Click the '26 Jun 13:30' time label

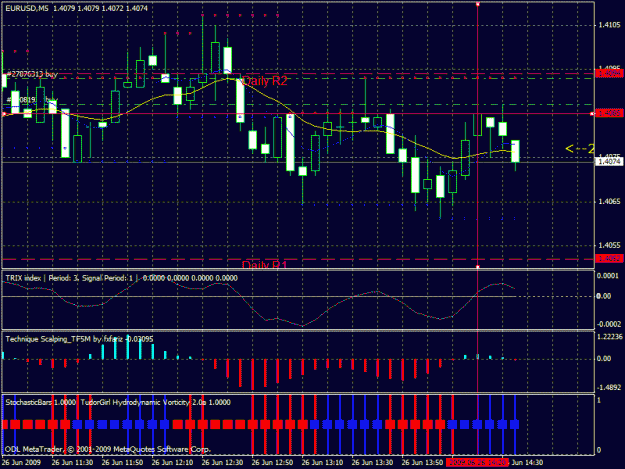[372, 463]
